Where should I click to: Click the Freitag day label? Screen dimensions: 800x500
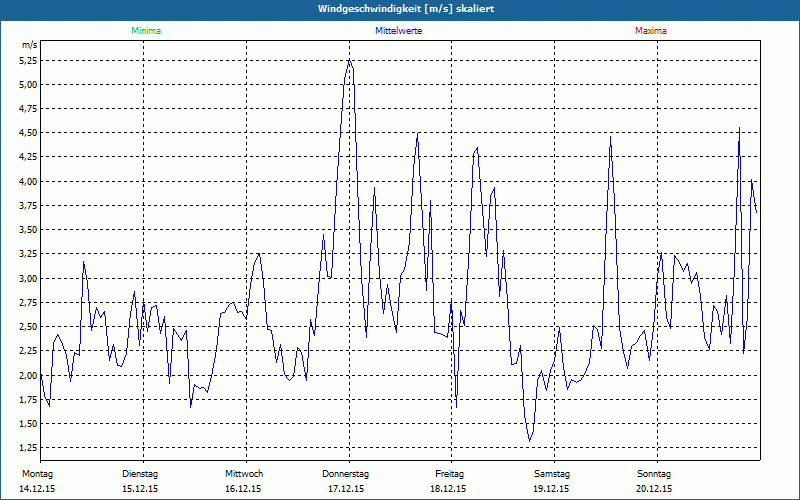(x=449, y=474)
